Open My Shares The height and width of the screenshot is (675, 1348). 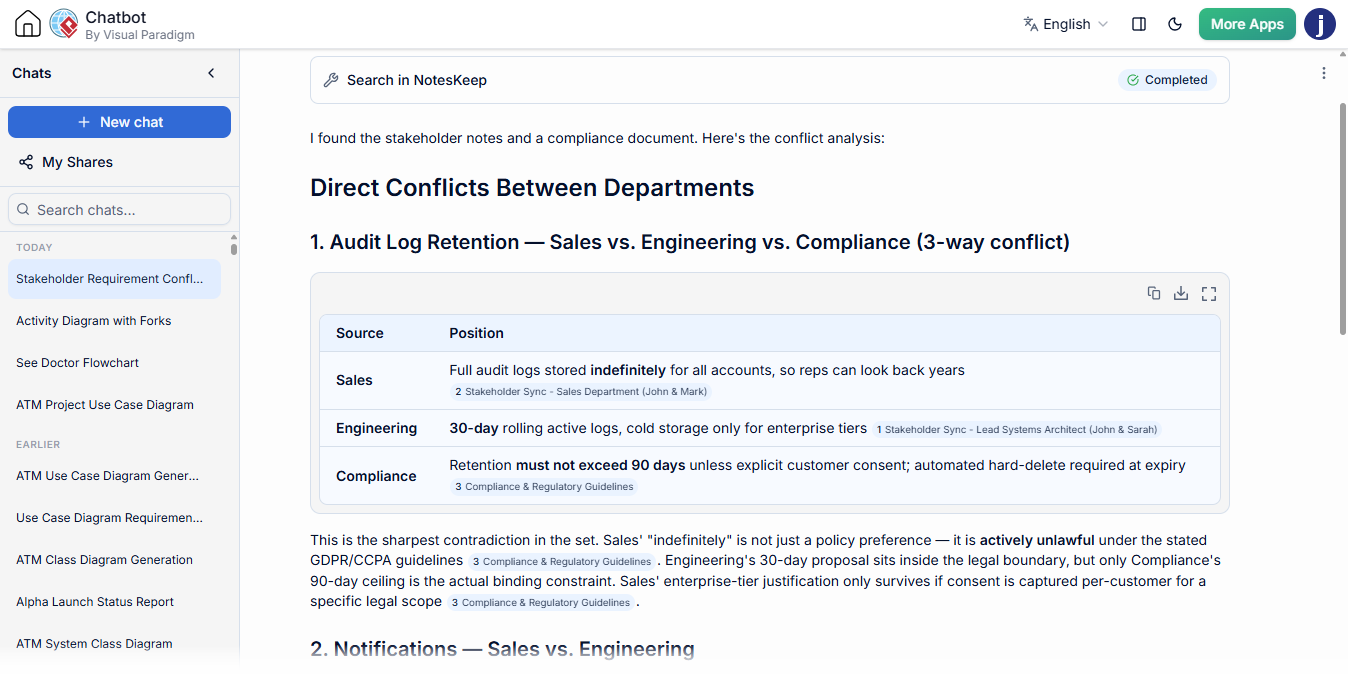(66, 162)
